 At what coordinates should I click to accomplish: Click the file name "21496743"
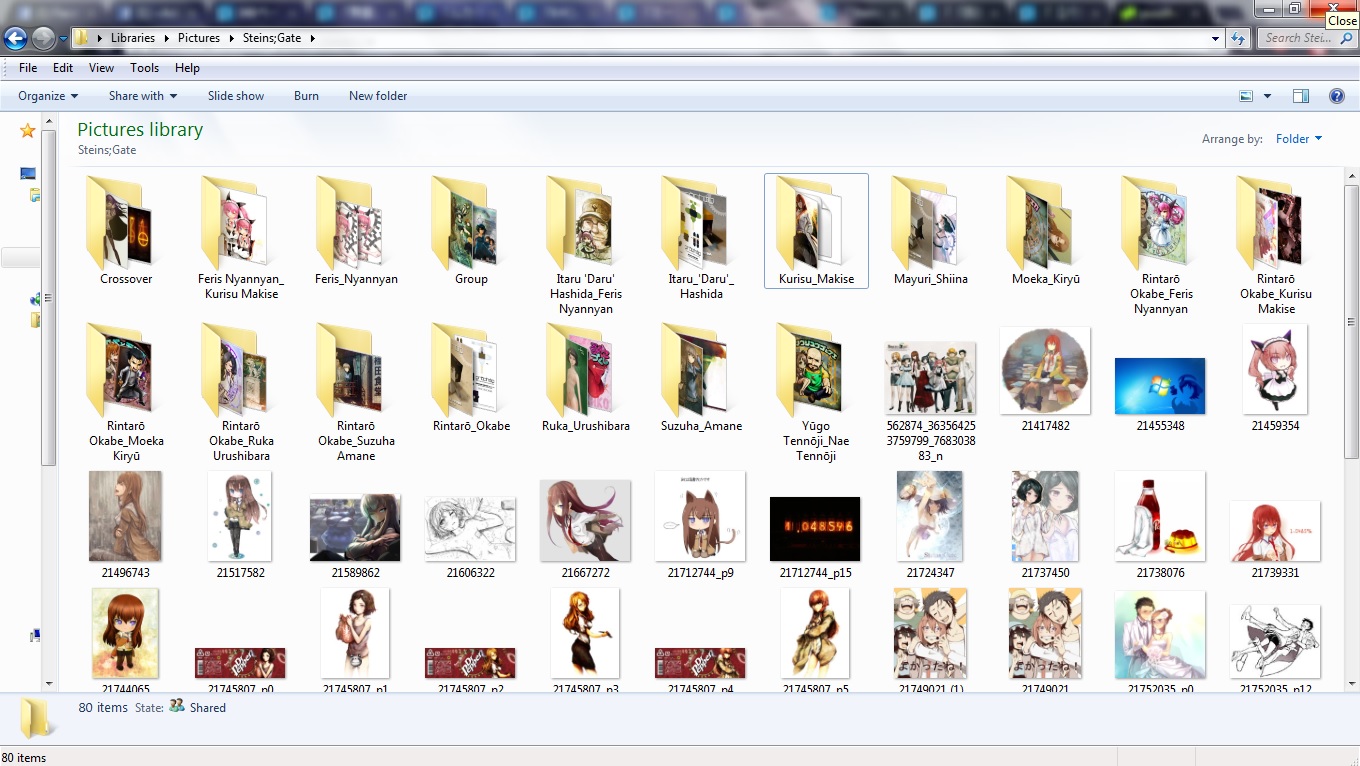125,573
